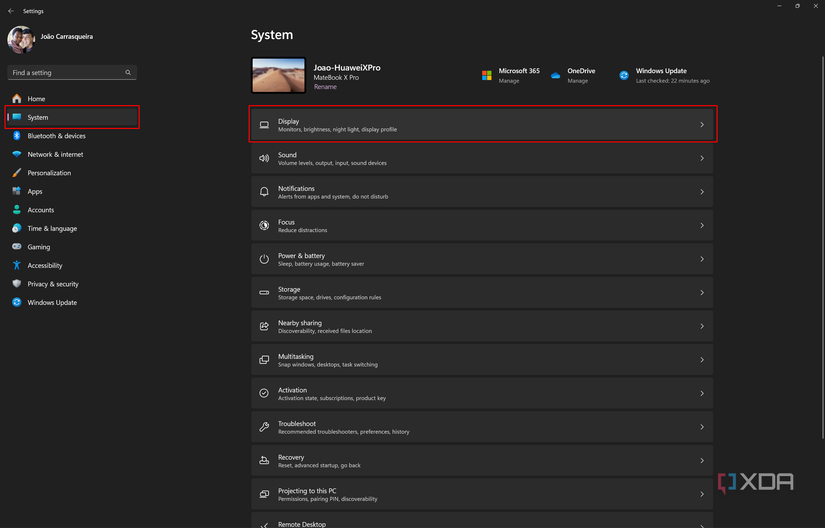Expand Sound row chevron
Image resolution: width=825 pixels, height=528 pixels.
[x=702, y=158]
